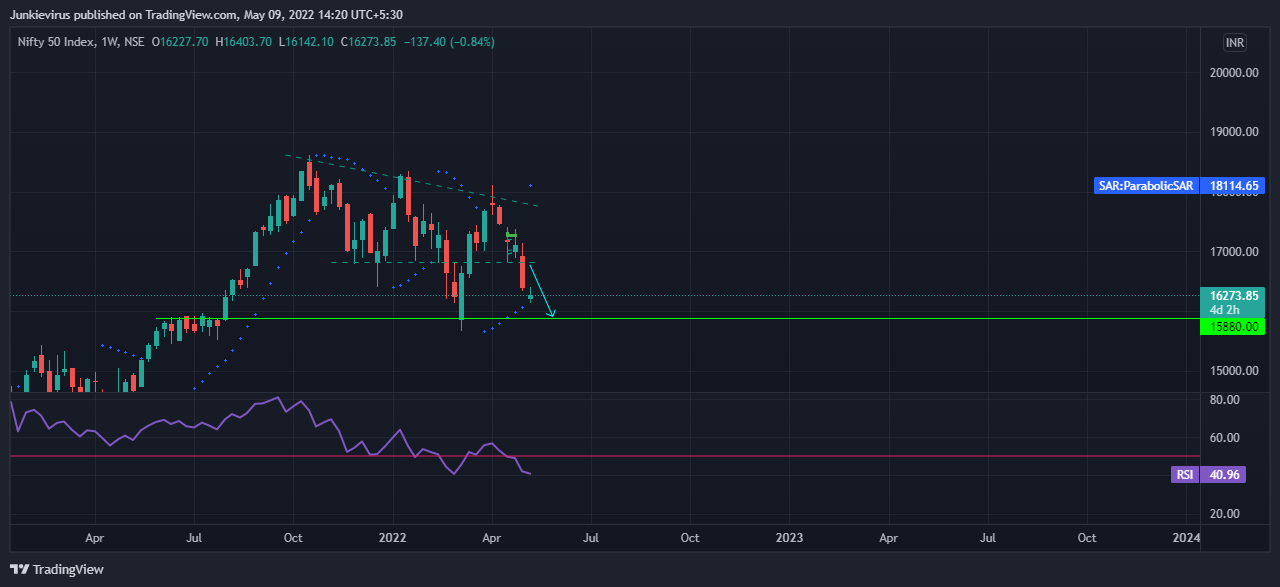Click 60.00 on the RSI axis

tap(1225, 438)
